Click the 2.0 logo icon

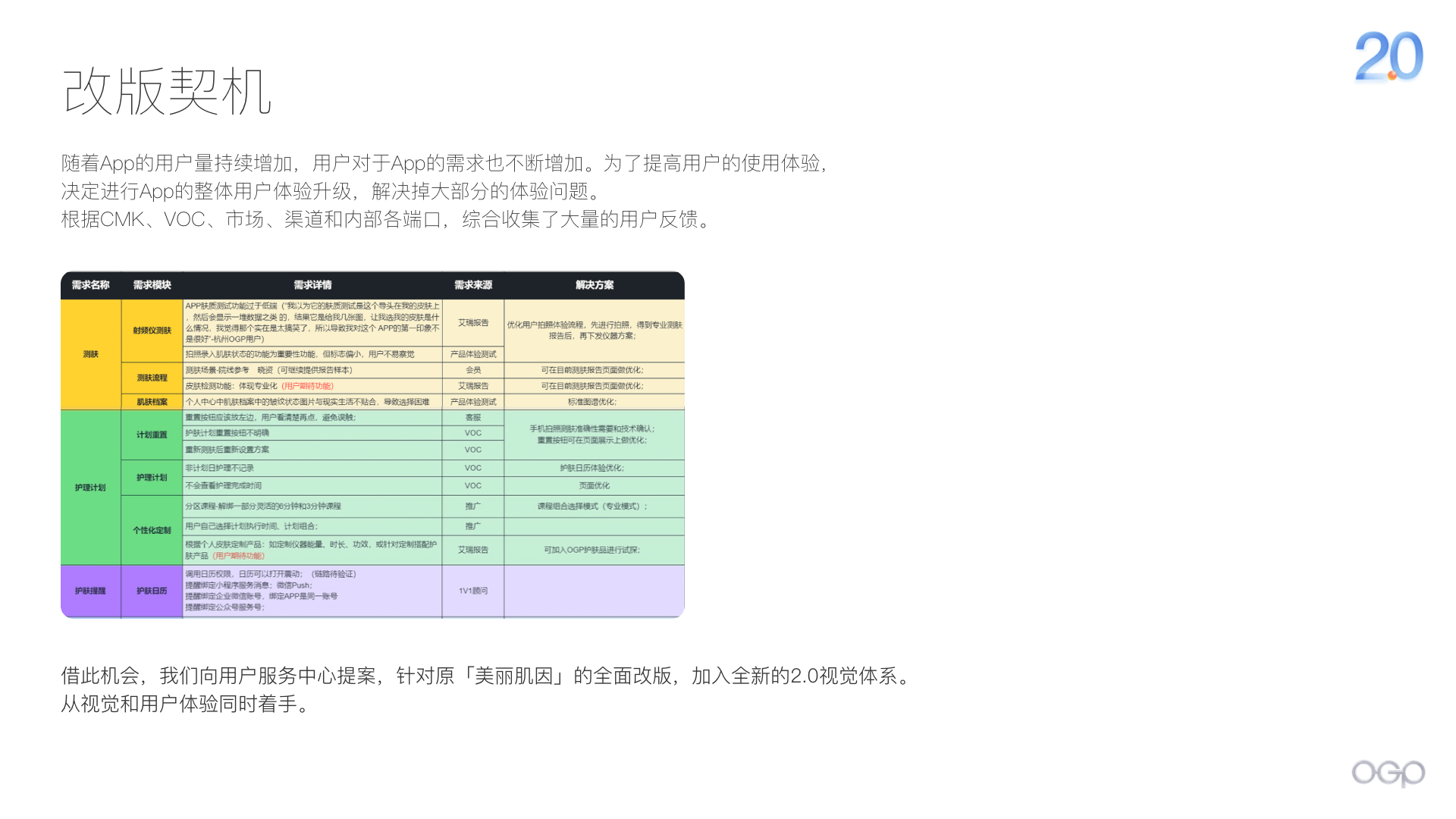pyautogui.click(x=1389, y=56)
